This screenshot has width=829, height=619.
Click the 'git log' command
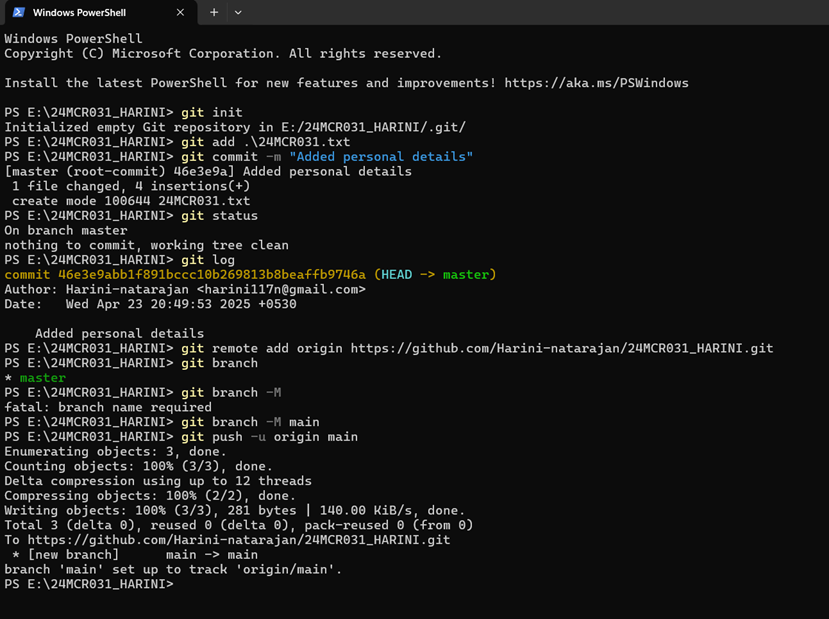click(x=208, y=260)
